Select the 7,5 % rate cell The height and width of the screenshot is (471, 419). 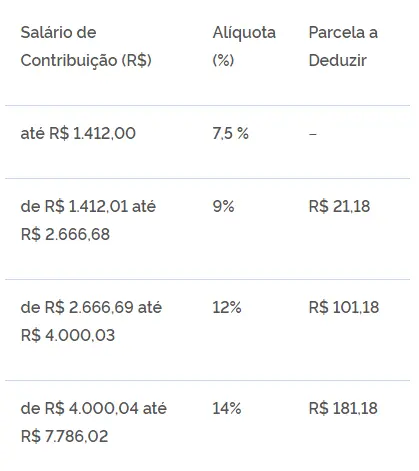tap(231, 133)
